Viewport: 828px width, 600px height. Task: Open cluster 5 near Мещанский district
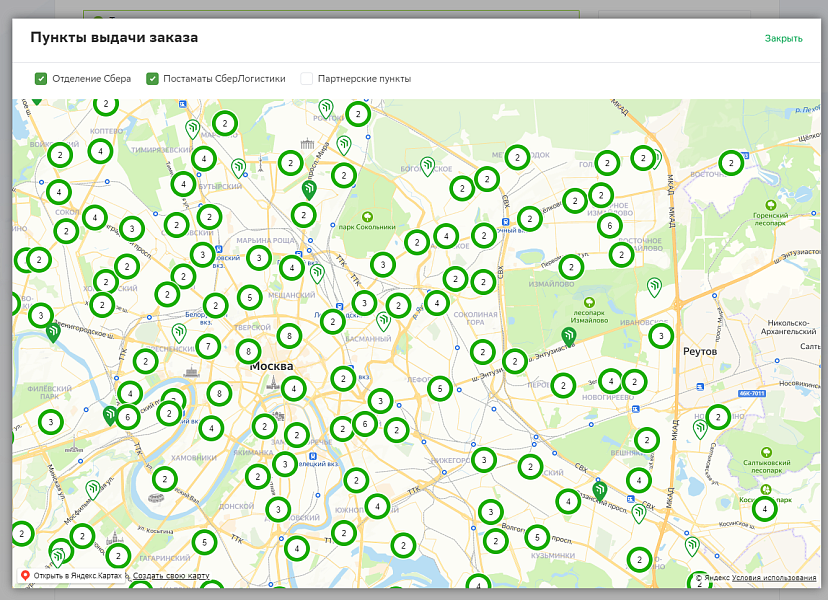tap(249, 297)
